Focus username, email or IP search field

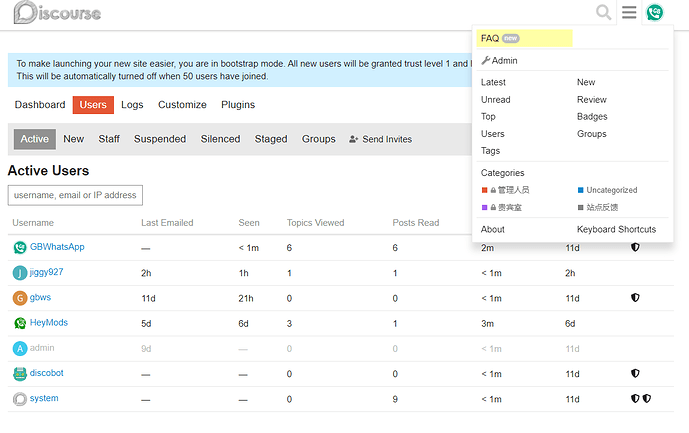[x=75, y=195]
